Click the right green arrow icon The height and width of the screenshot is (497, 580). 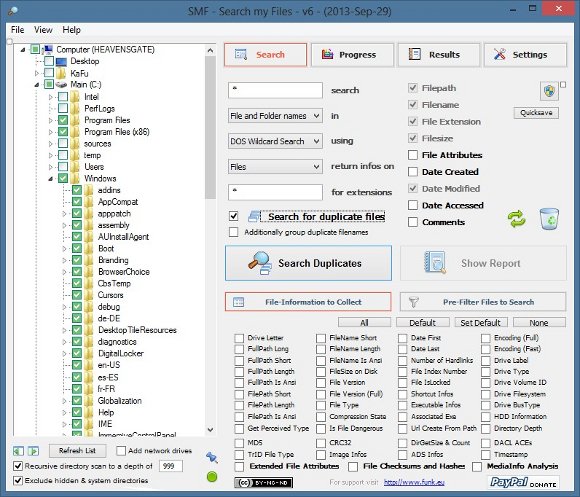[x=33, y=451]
